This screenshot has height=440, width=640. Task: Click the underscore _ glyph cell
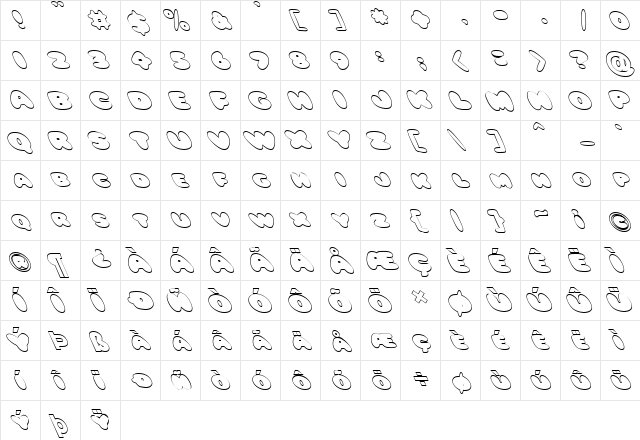coord(580,140)
